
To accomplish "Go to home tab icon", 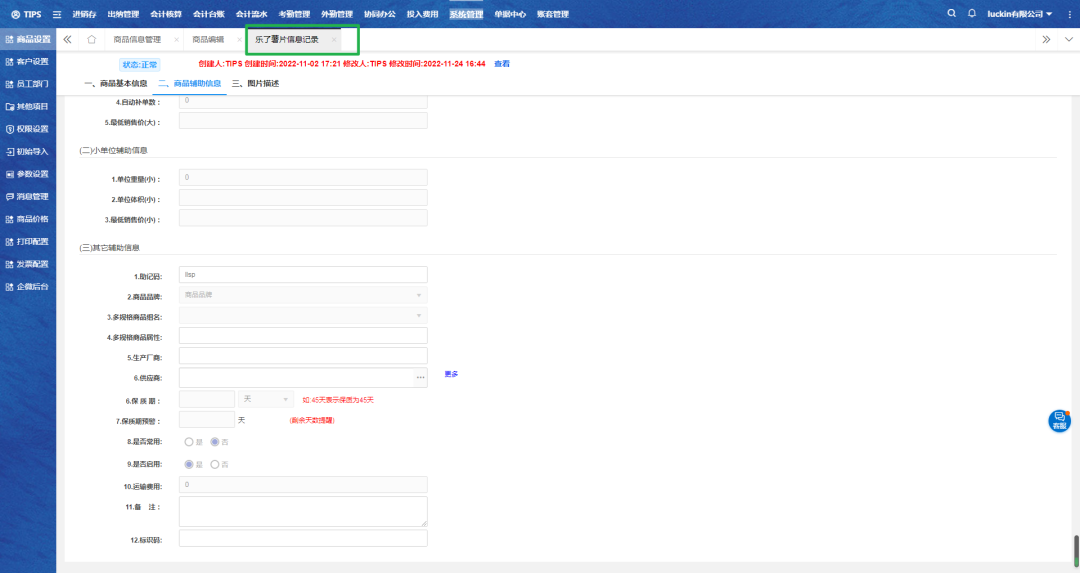I will [x=92, y=40].
